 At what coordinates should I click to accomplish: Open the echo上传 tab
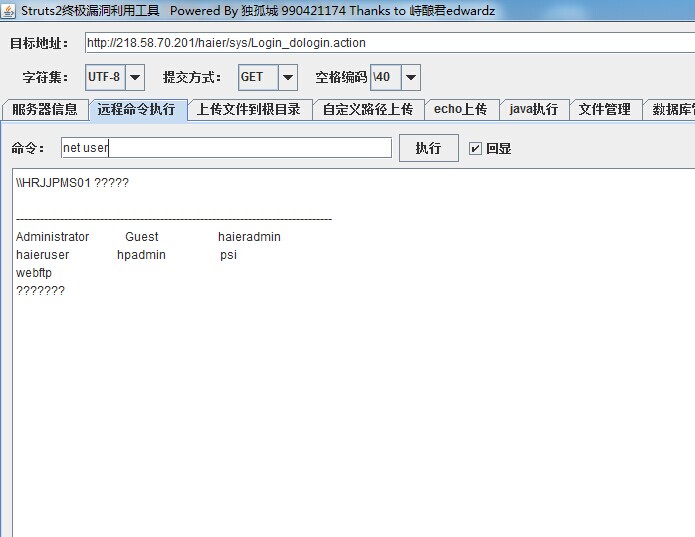click(x=461, y=109)
